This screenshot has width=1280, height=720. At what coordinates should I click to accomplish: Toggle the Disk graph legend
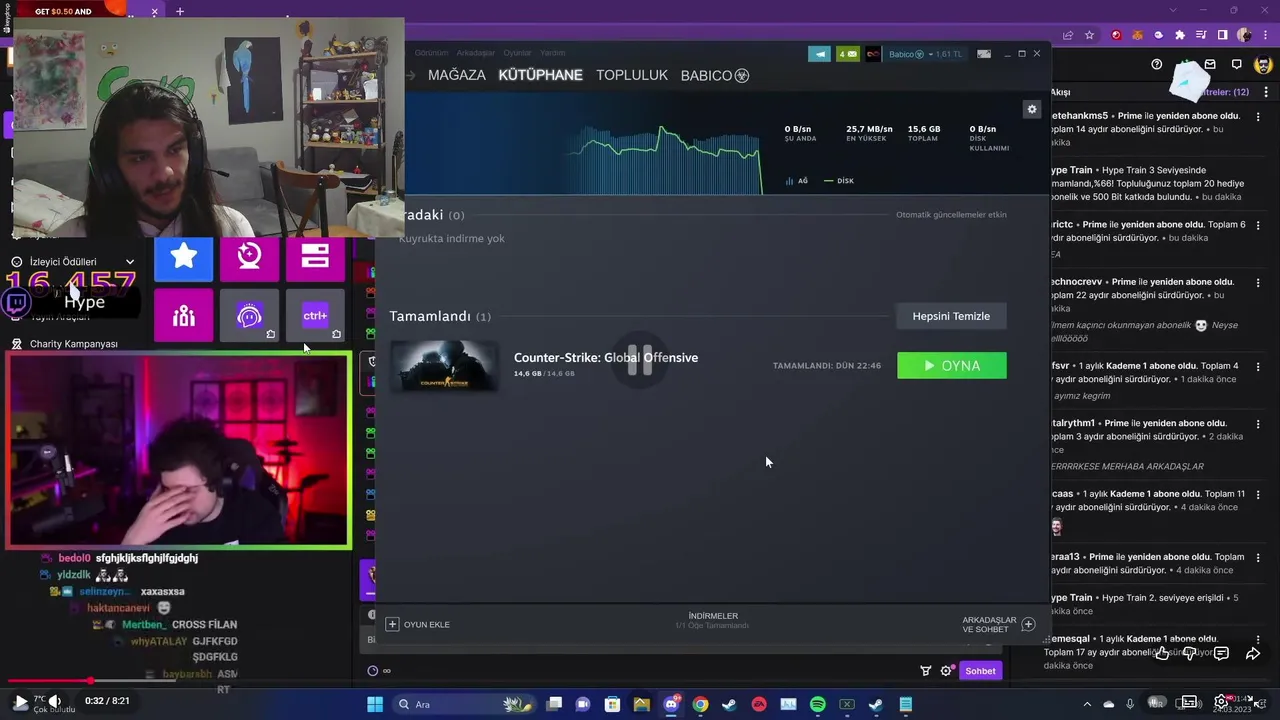[838, 181]
